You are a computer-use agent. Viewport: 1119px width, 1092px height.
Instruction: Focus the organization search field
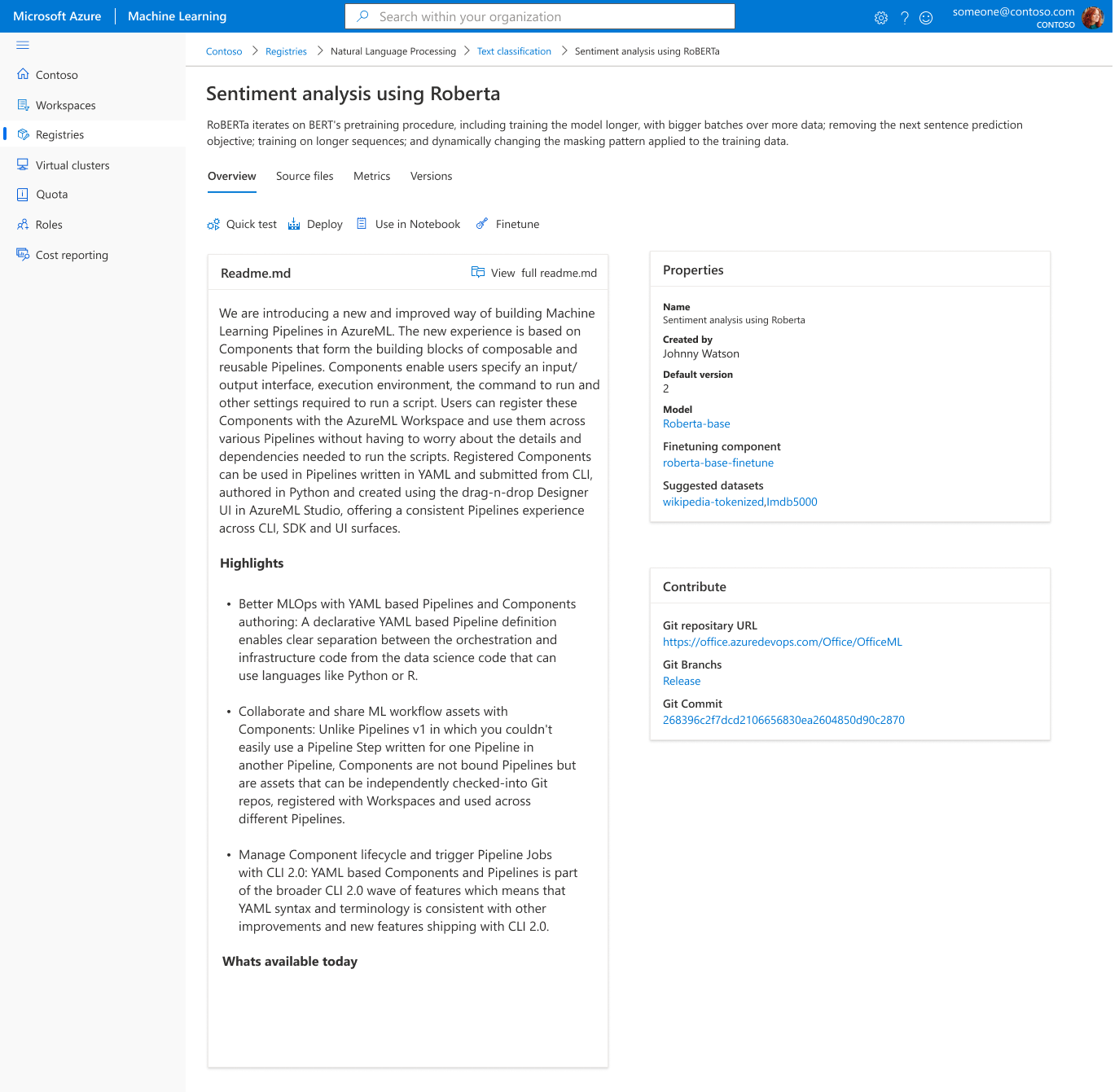[x=540, y=16]
